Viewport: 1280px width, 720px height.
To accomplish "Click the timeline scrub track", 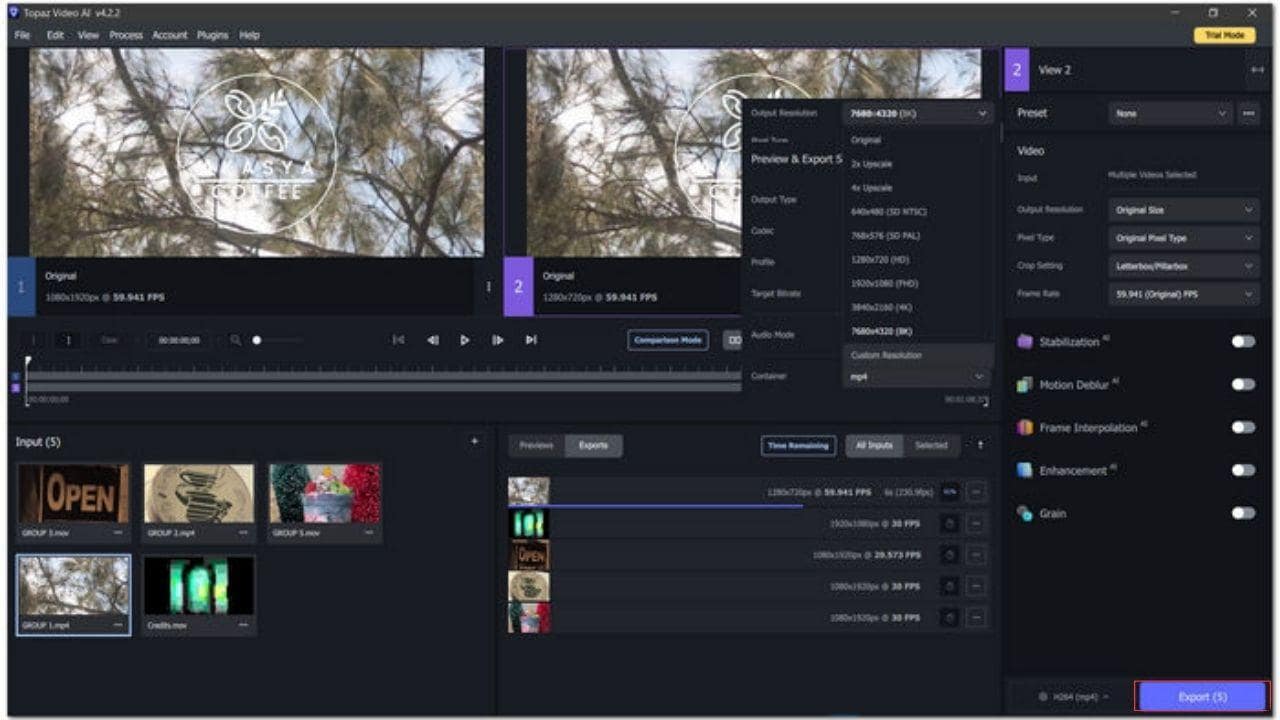I will [x=384, y=380].
